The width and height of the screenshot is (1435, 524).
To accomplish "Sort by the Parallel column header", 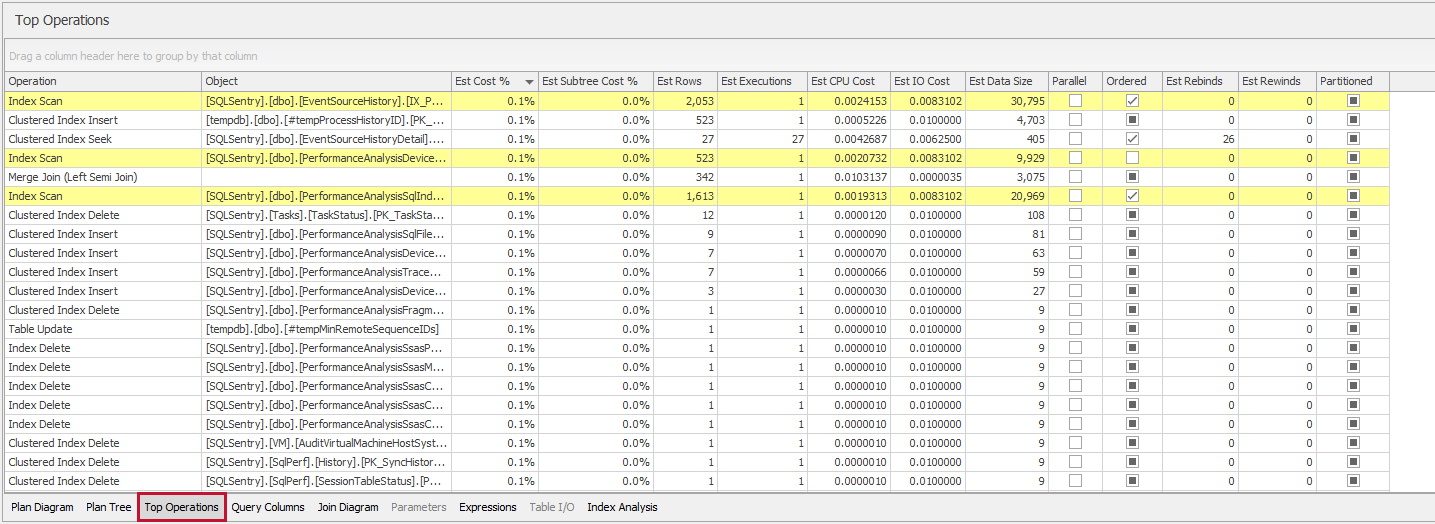I will pyautogui.click(x=1075, y=81).
